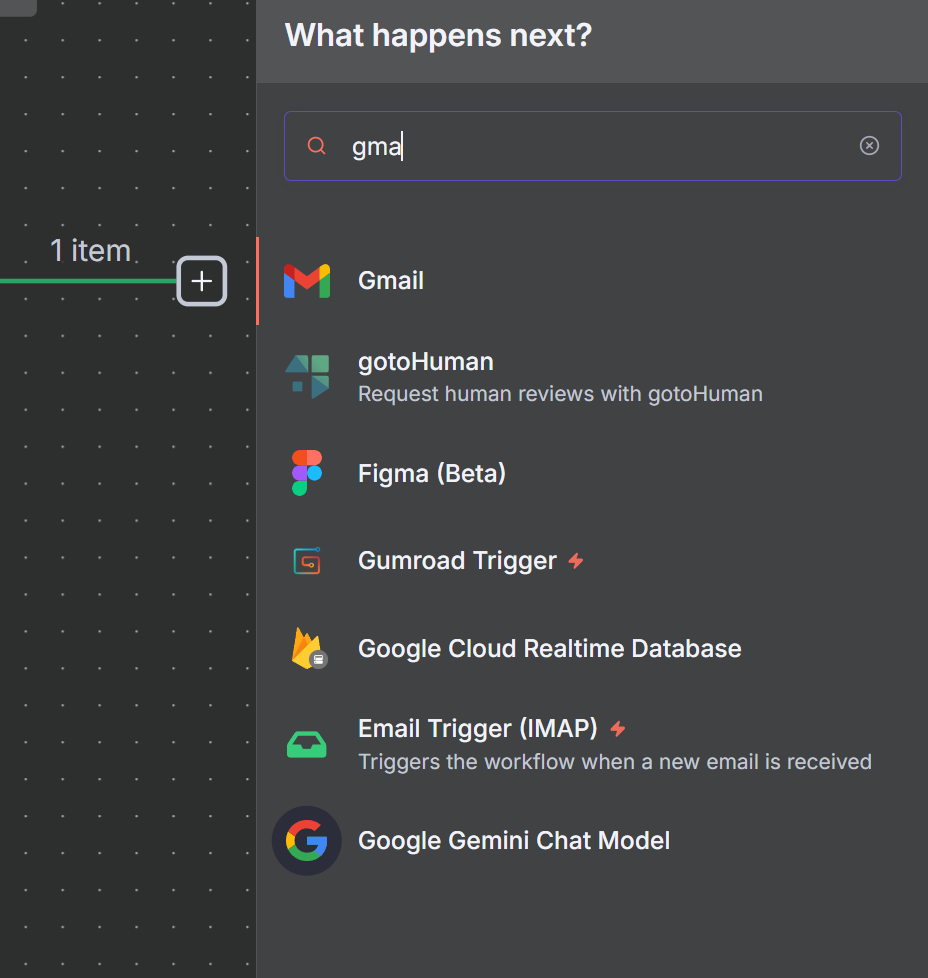Click the Figma logo icon
928x978 pixels.
pyautogui.click(x=307, y=473)
